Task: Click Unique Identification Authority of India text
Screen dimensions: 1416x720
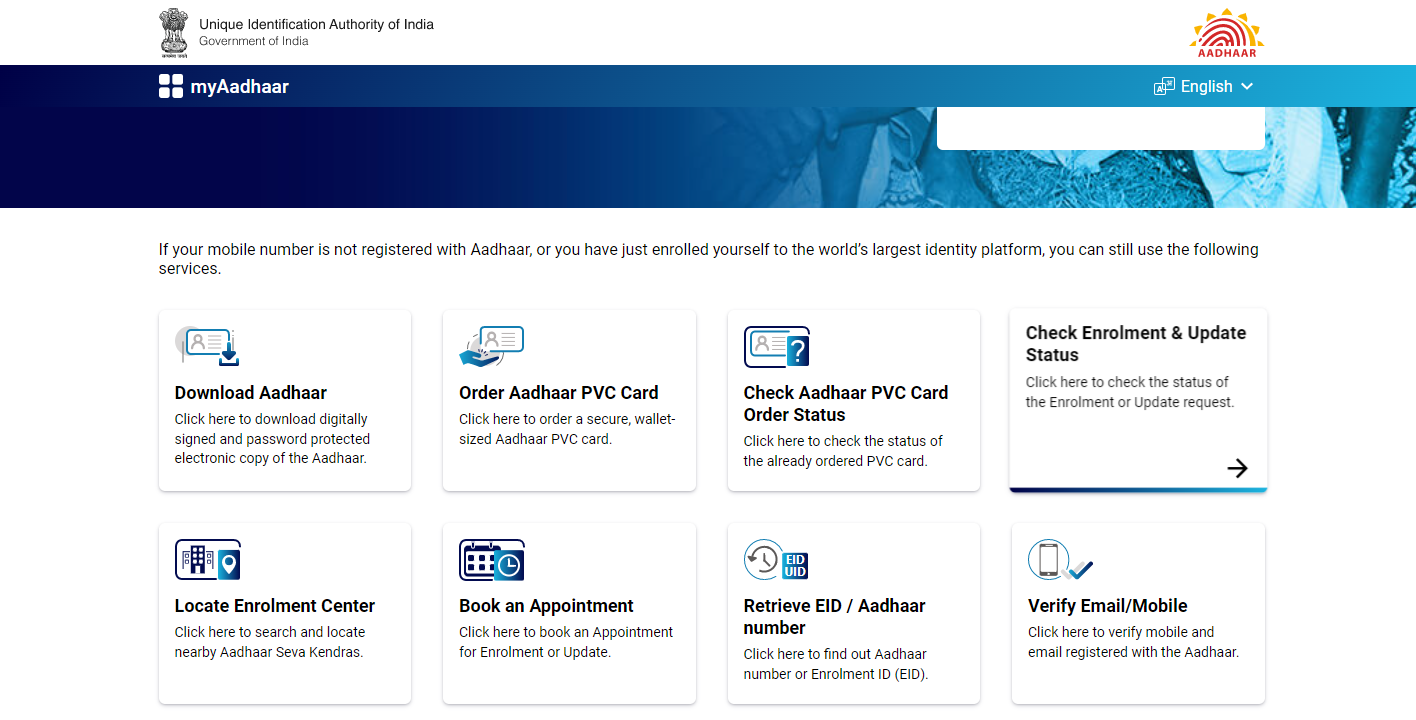Action: tap(316, 24)
